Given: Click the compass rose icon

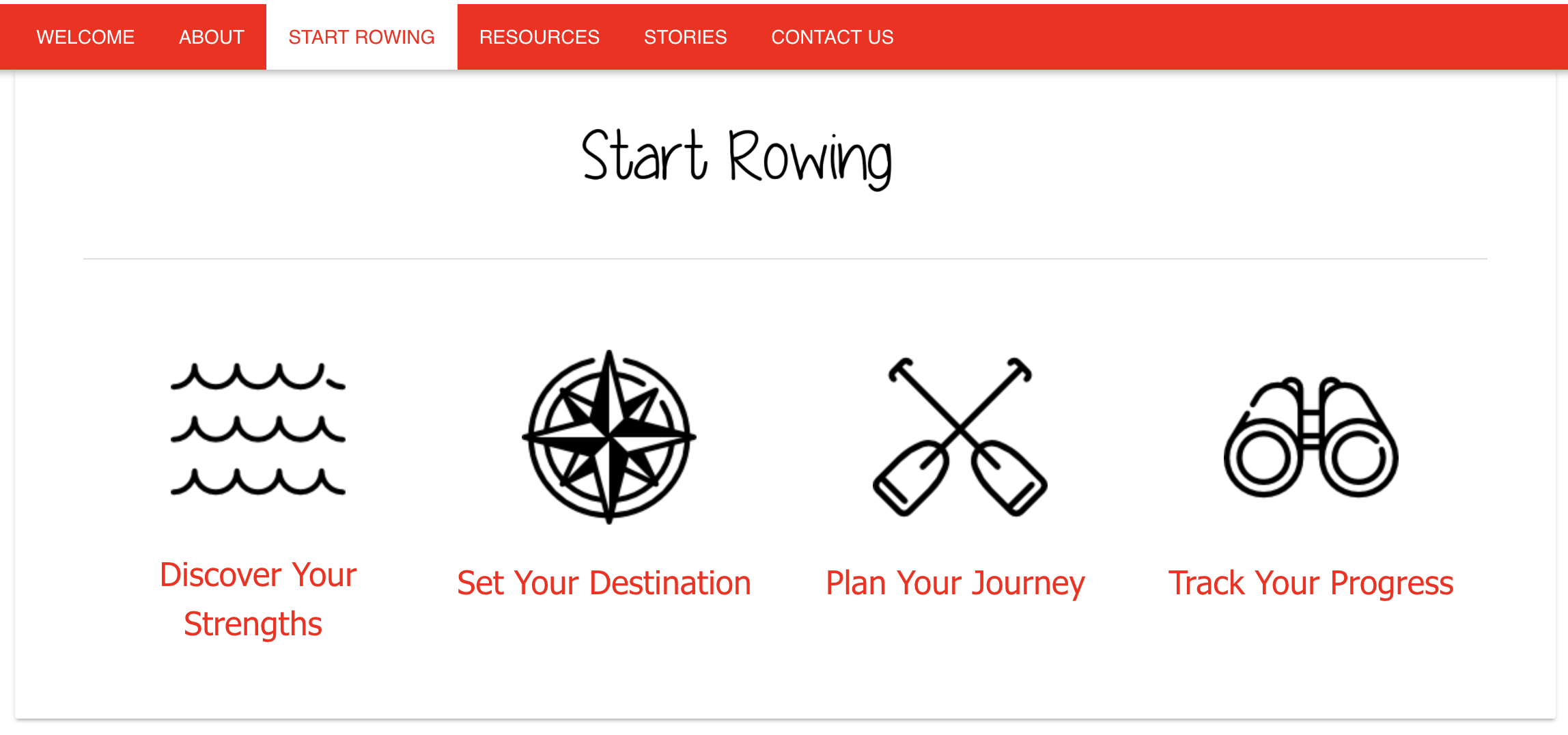Looking at the screenshot, I should point(609,437).
